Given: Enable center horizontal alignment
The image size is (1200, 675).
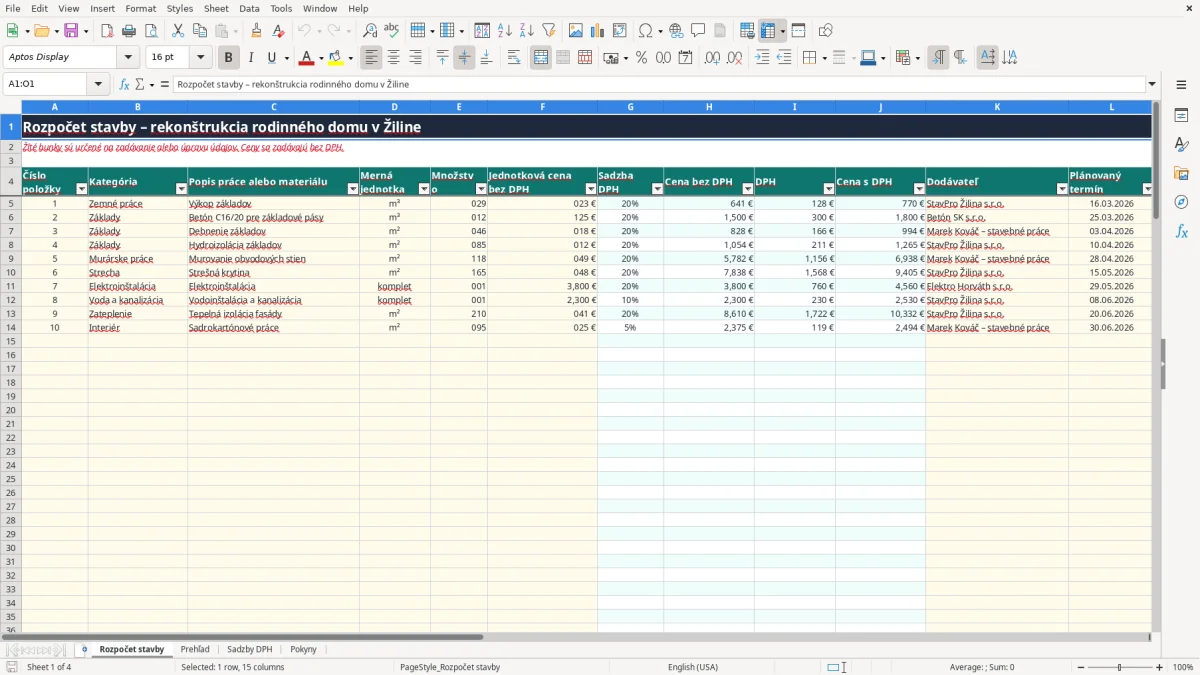Looking at the screenshot, I should tap(394, 58).
